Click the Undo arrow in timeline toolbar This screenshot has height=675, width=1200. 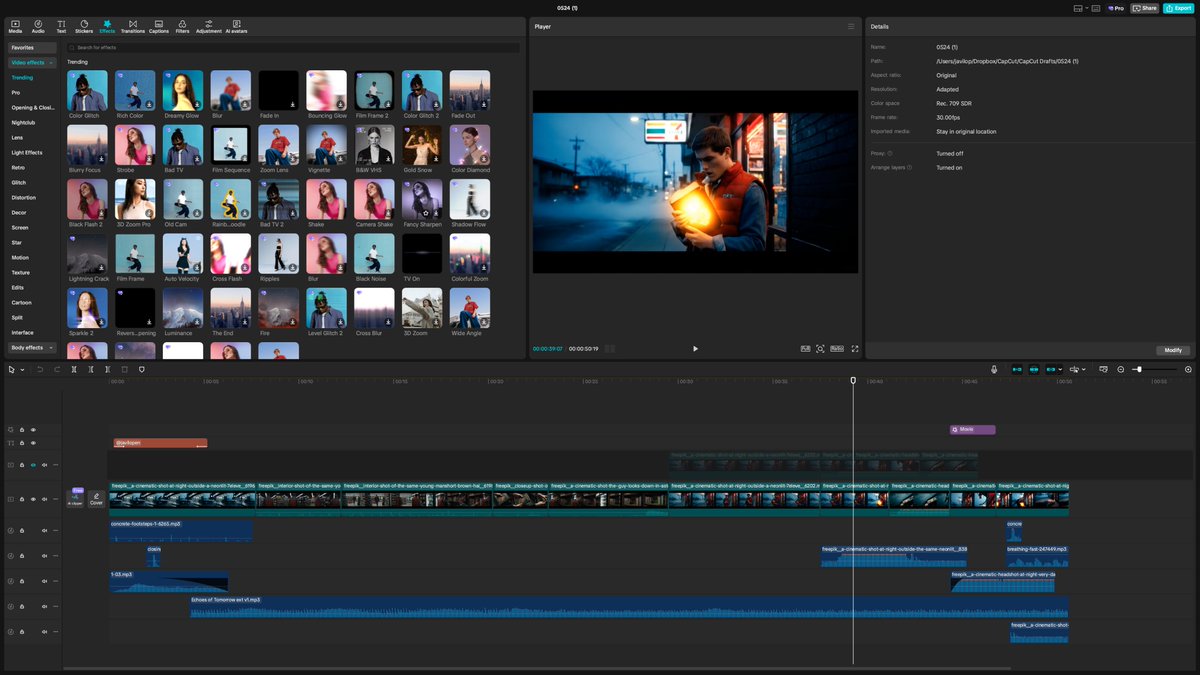(40, 369)
